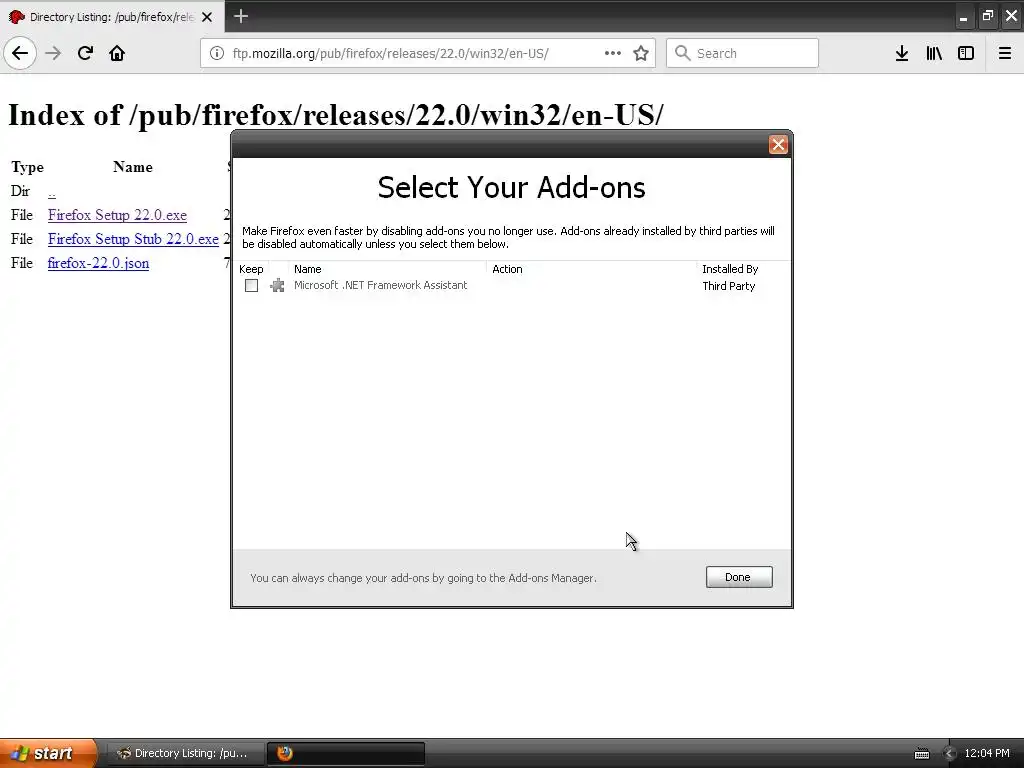The height and width of the screenshot is (768, 1024).
Task: Select Microsoft .NET Framework Assistant row text
Action: 380,285
